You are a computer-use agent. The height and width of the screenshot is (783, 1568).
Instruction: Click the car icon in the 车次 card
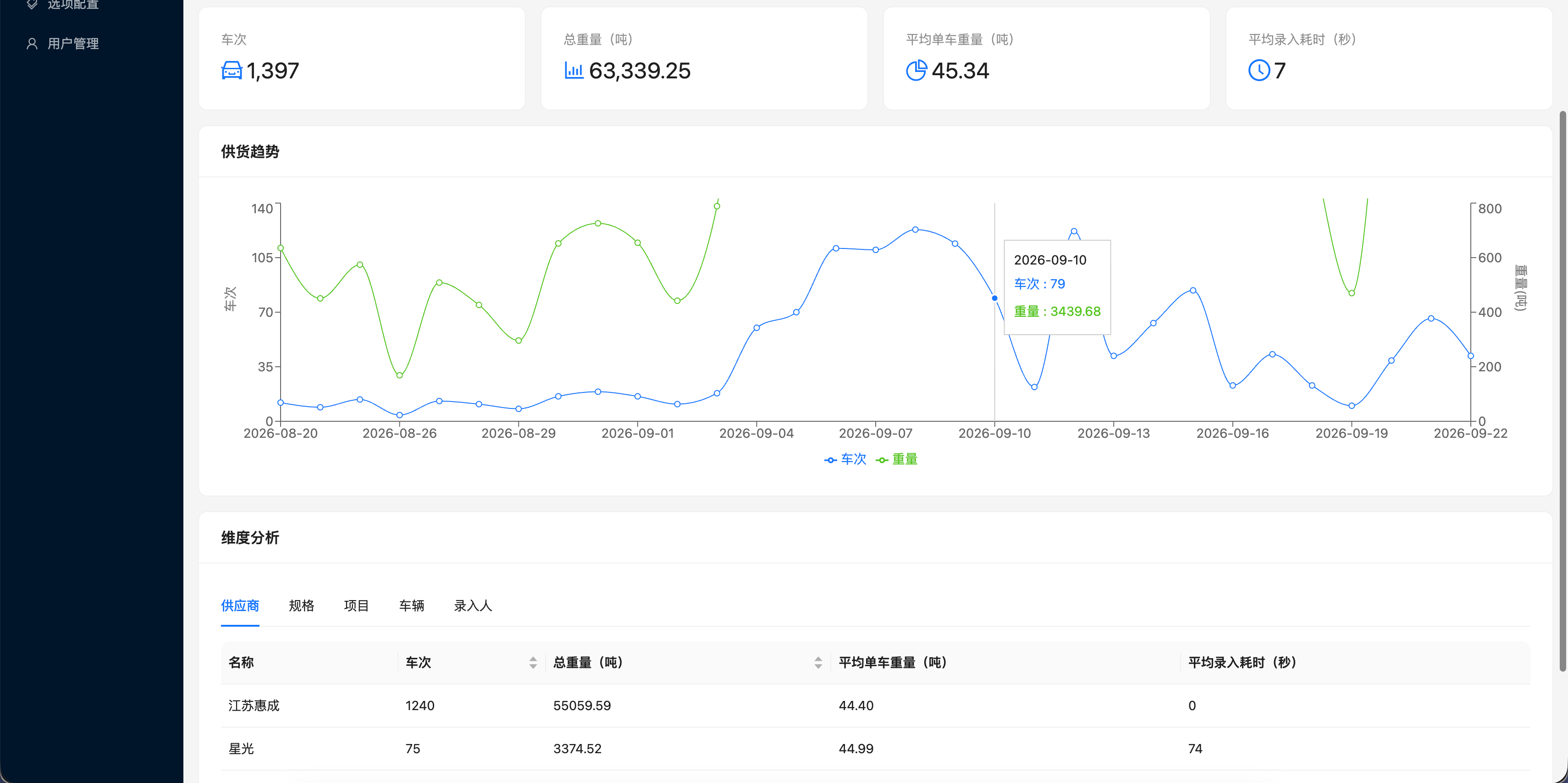click(x=232, y=71)
